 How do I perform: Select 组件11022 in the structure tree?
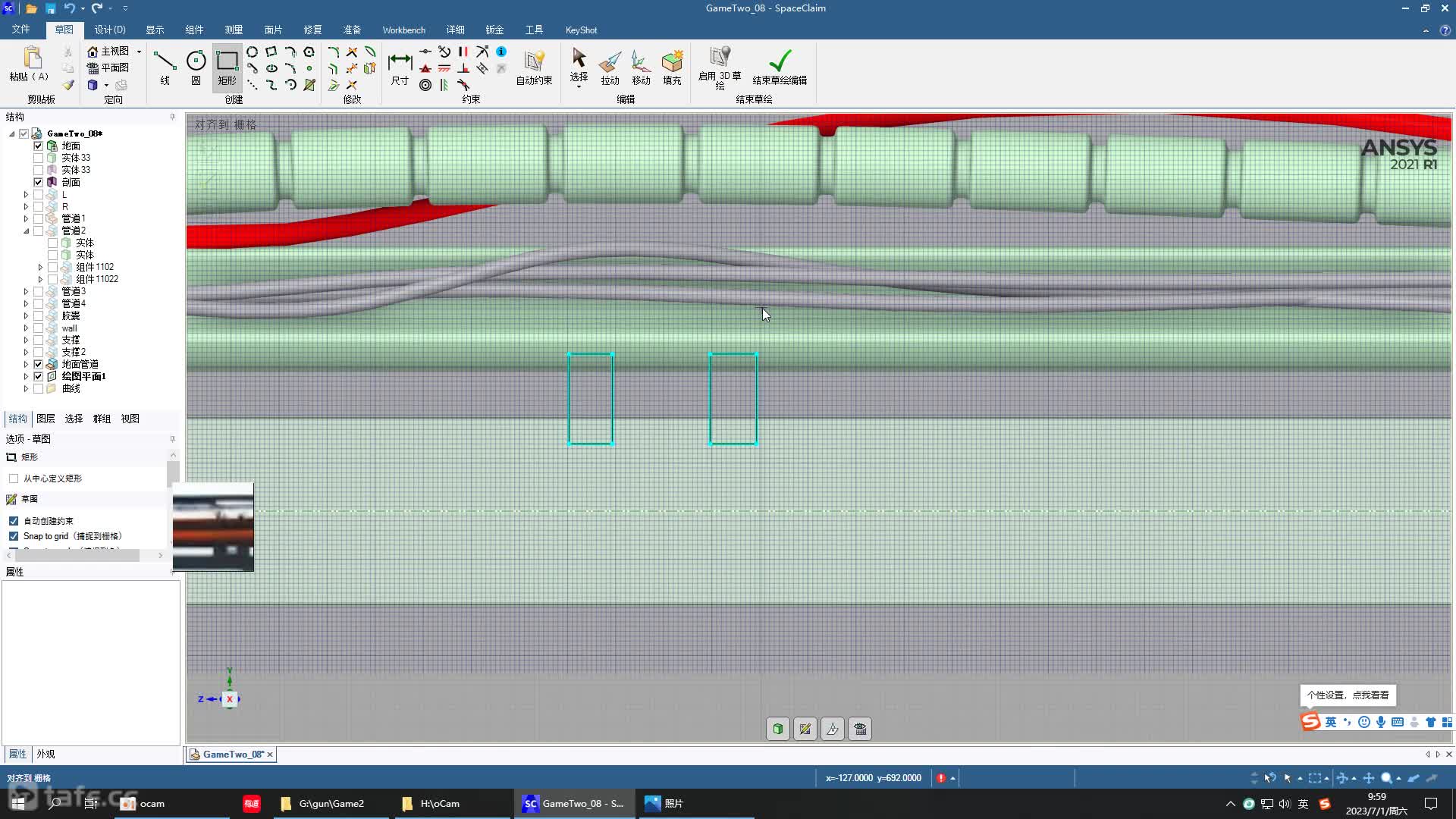coord(96,279)
